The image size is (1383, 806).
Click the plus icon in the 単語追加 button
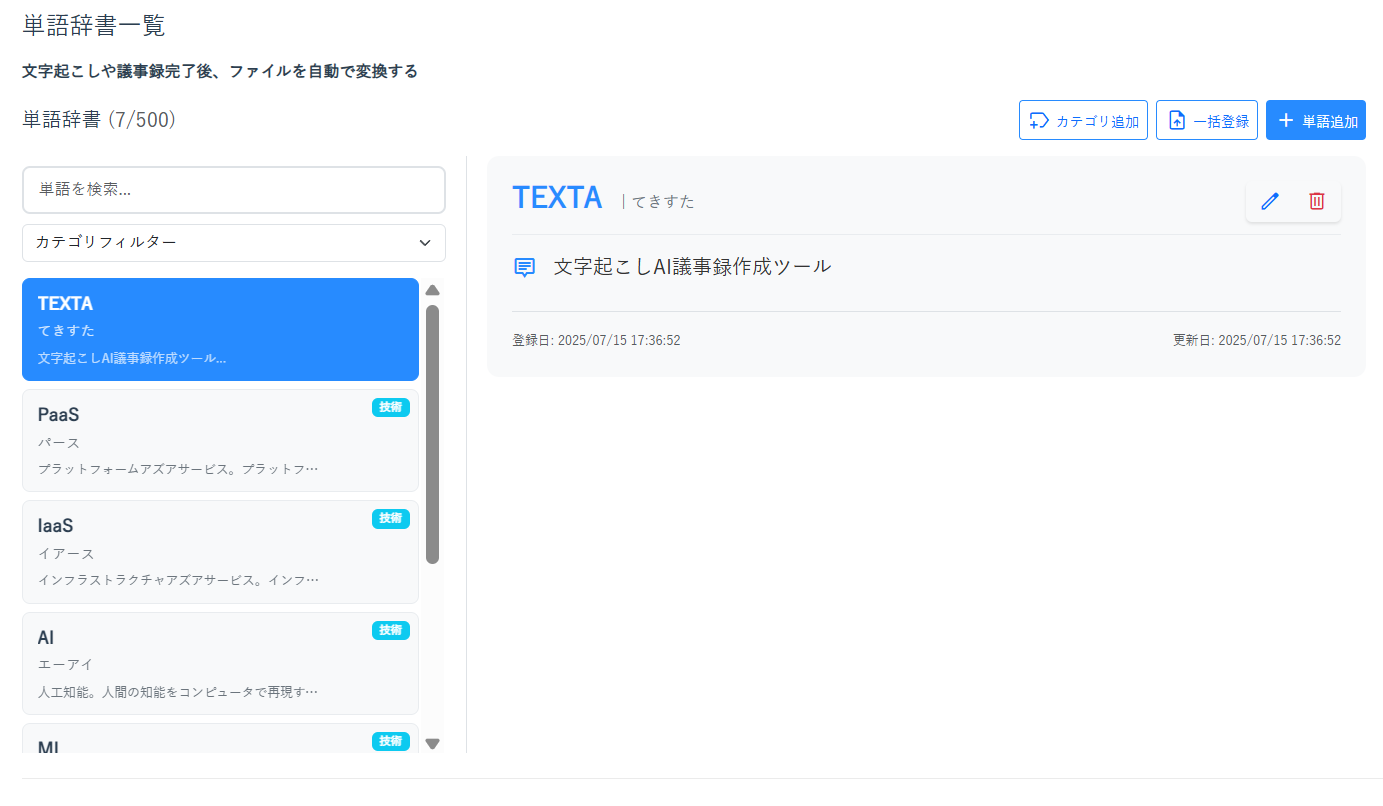tap(1286, 120)
